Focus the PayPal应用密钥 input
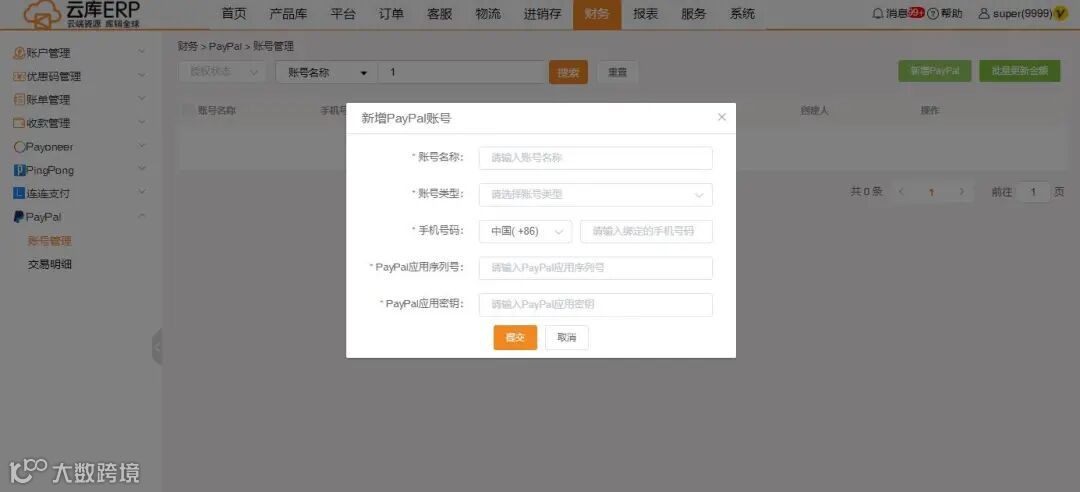 tap(596, 305)
